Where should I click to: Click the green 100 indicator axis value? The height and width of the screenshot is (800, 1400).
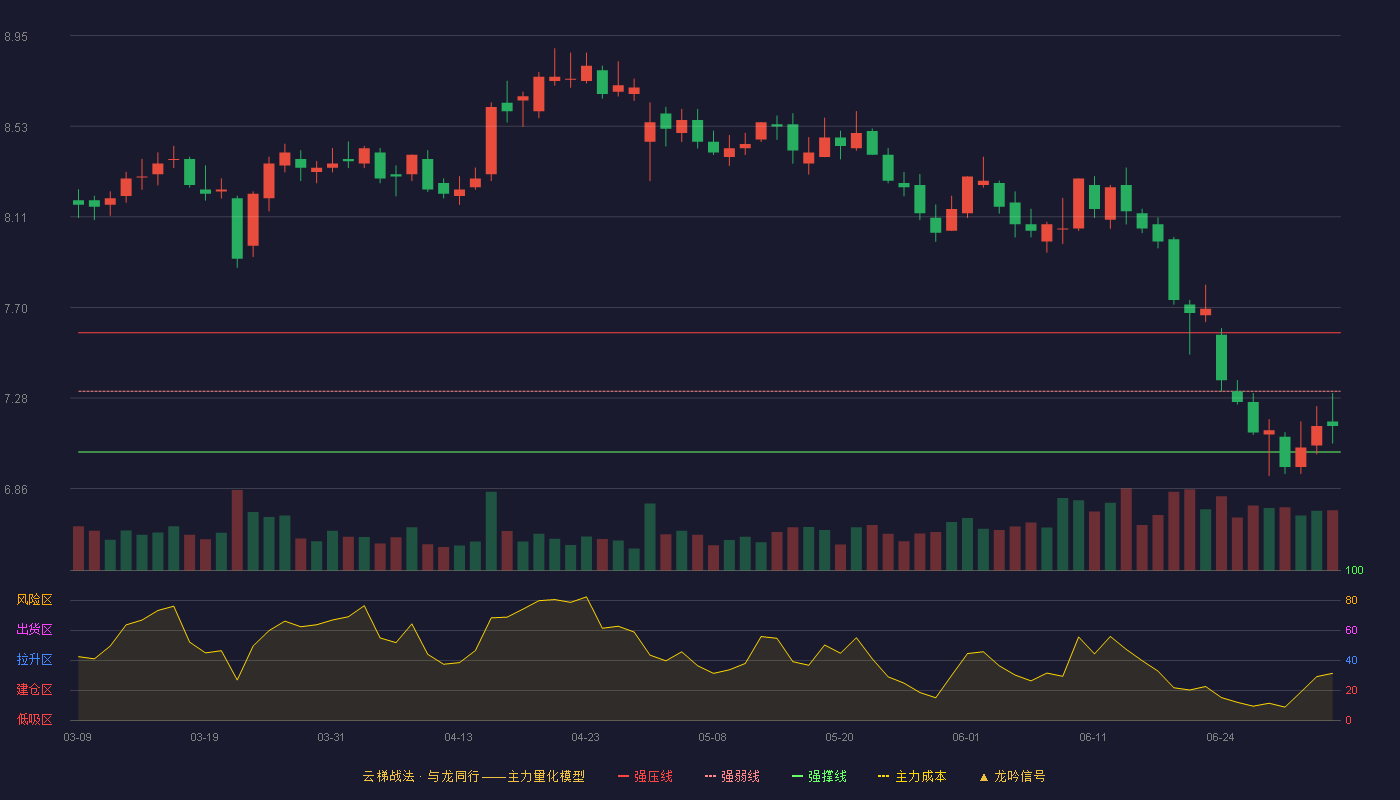click(x=1354, y=571)
